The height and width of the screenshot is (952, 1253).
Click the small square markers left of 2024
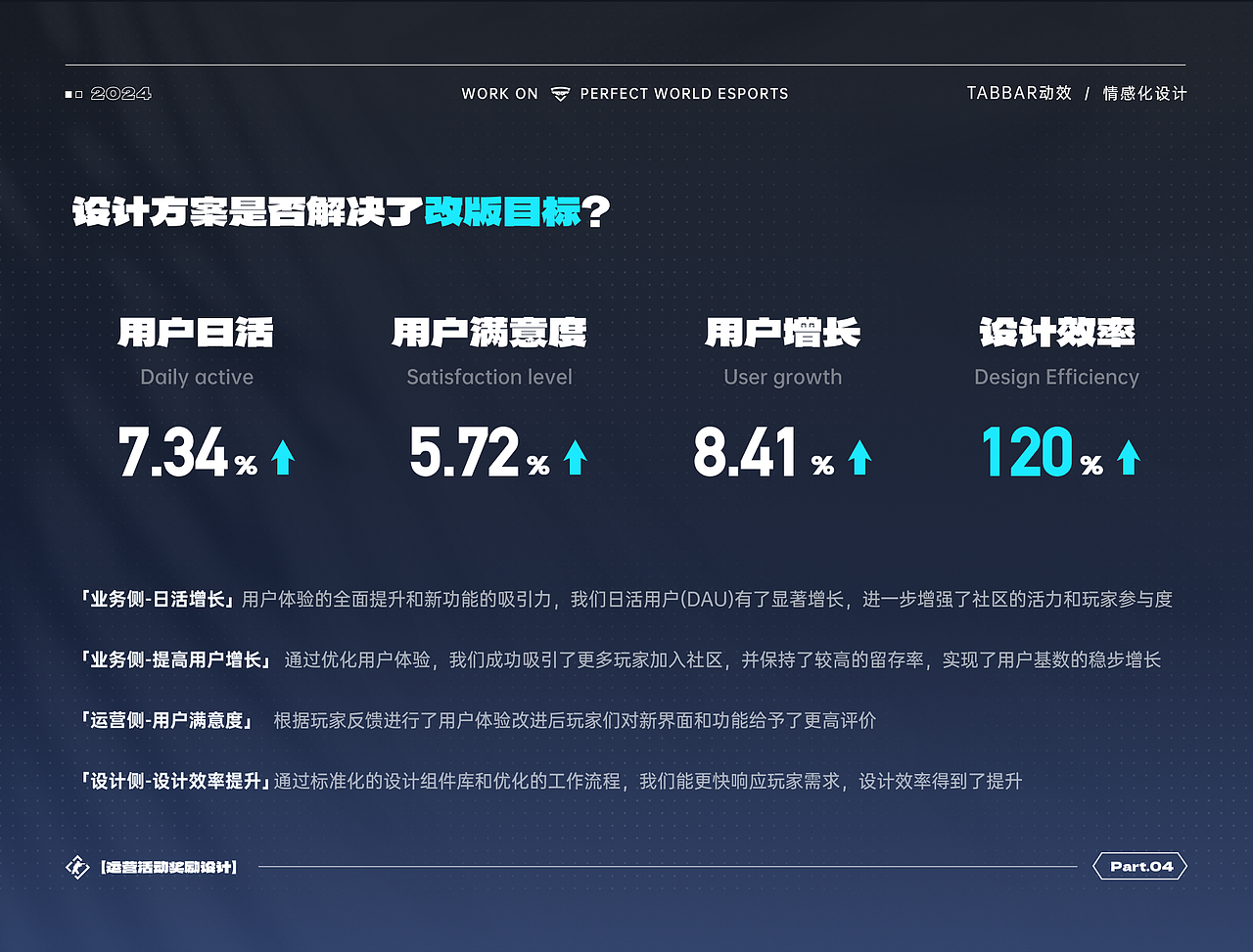pos(71,93)
